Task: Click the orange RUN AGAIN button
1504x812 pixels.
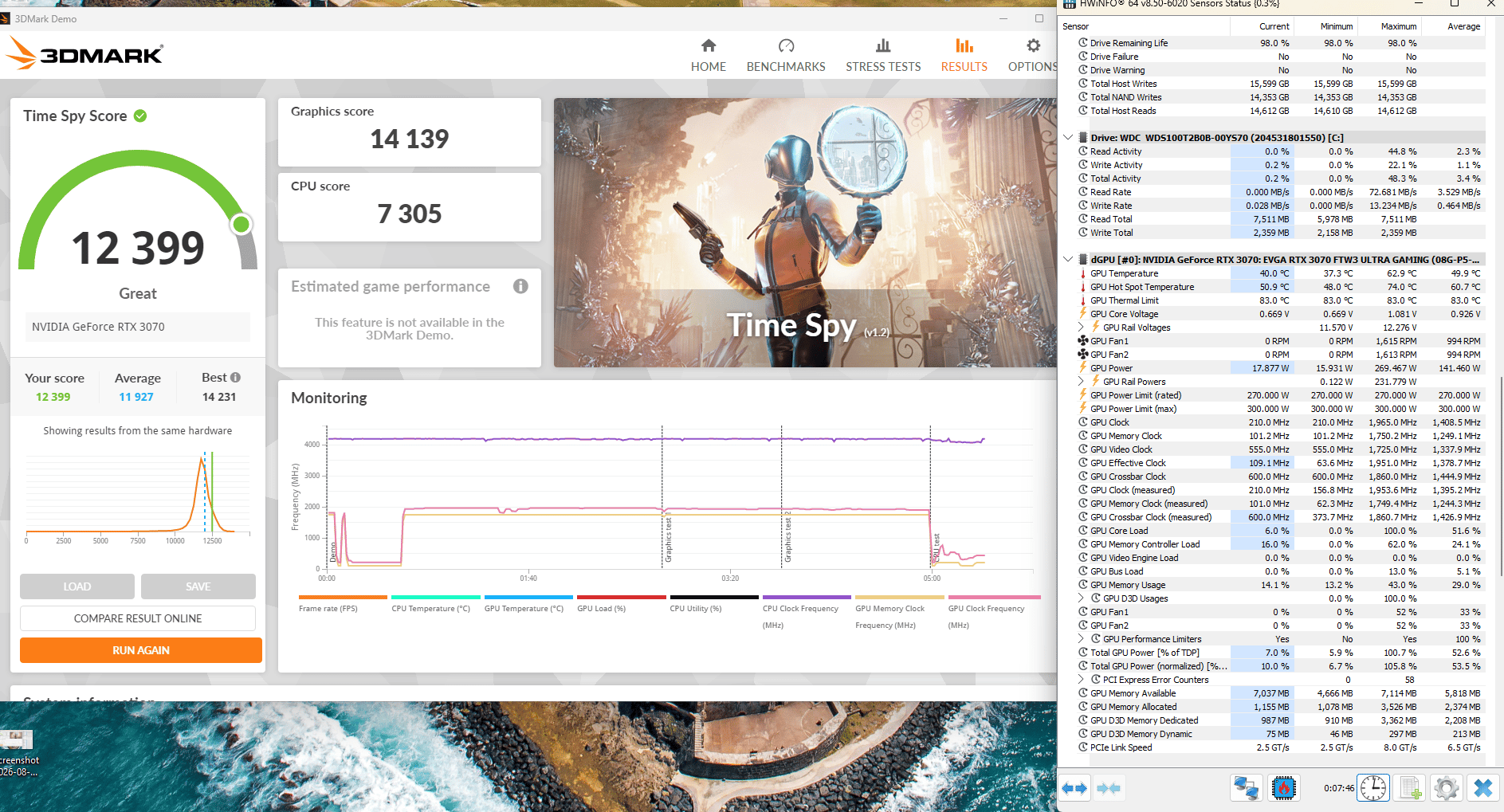Action: click(141, 650)
